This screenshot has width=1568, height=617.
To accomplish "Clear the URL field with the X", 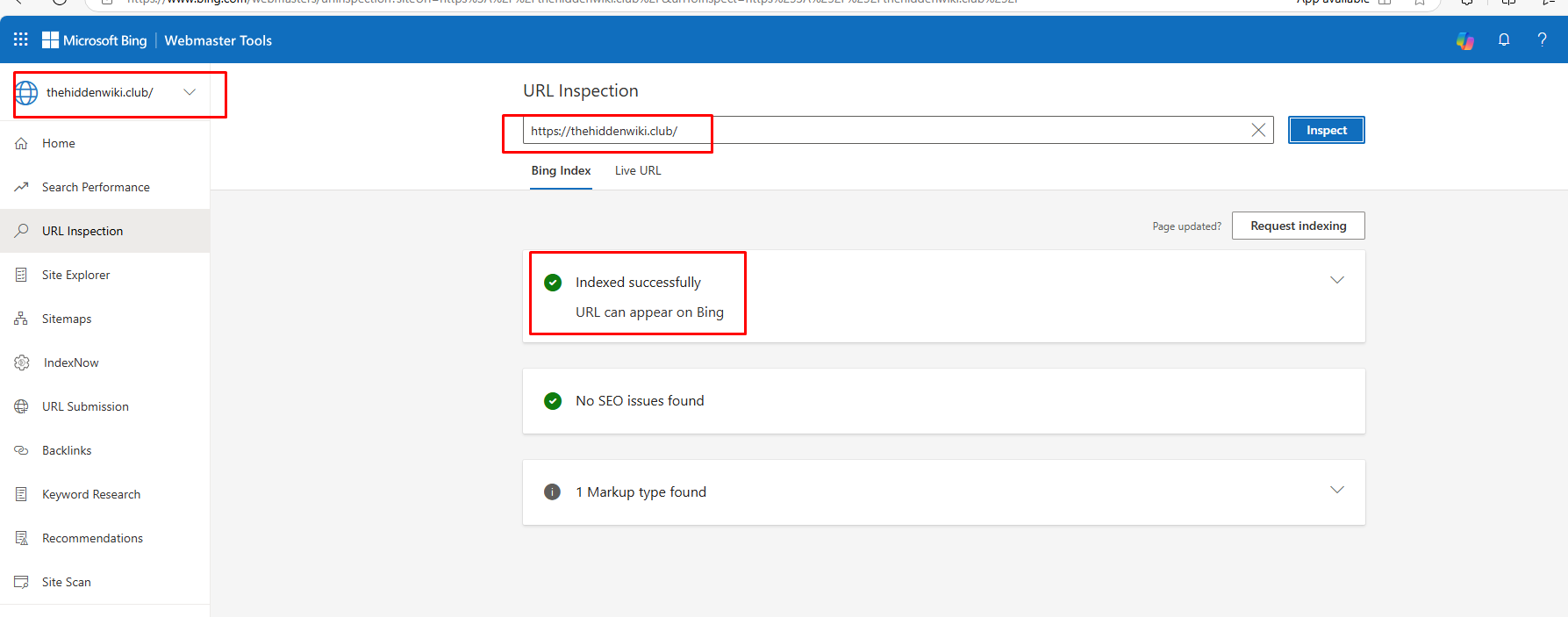I will 1258,130.
